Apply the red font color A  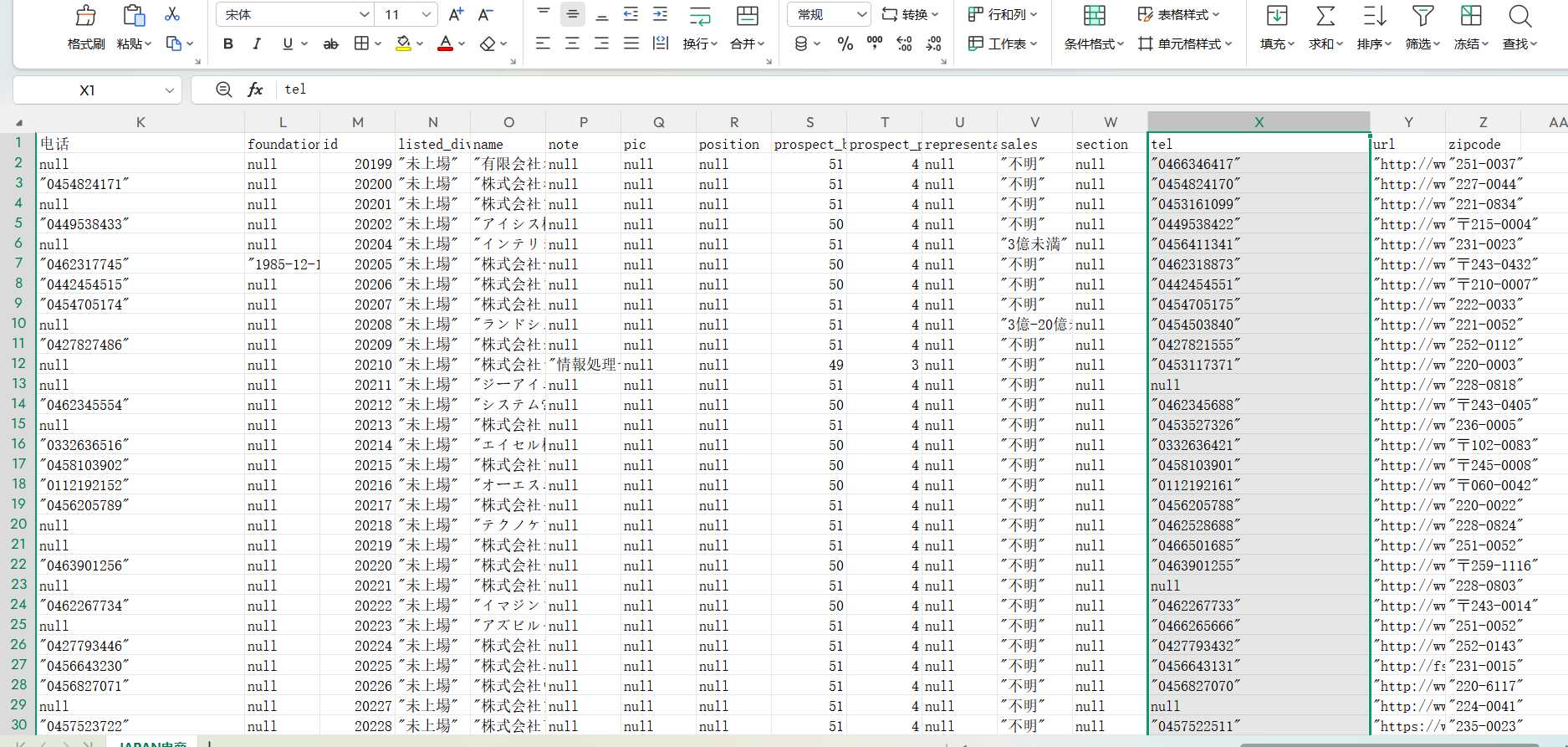click(x=446, y=43)
